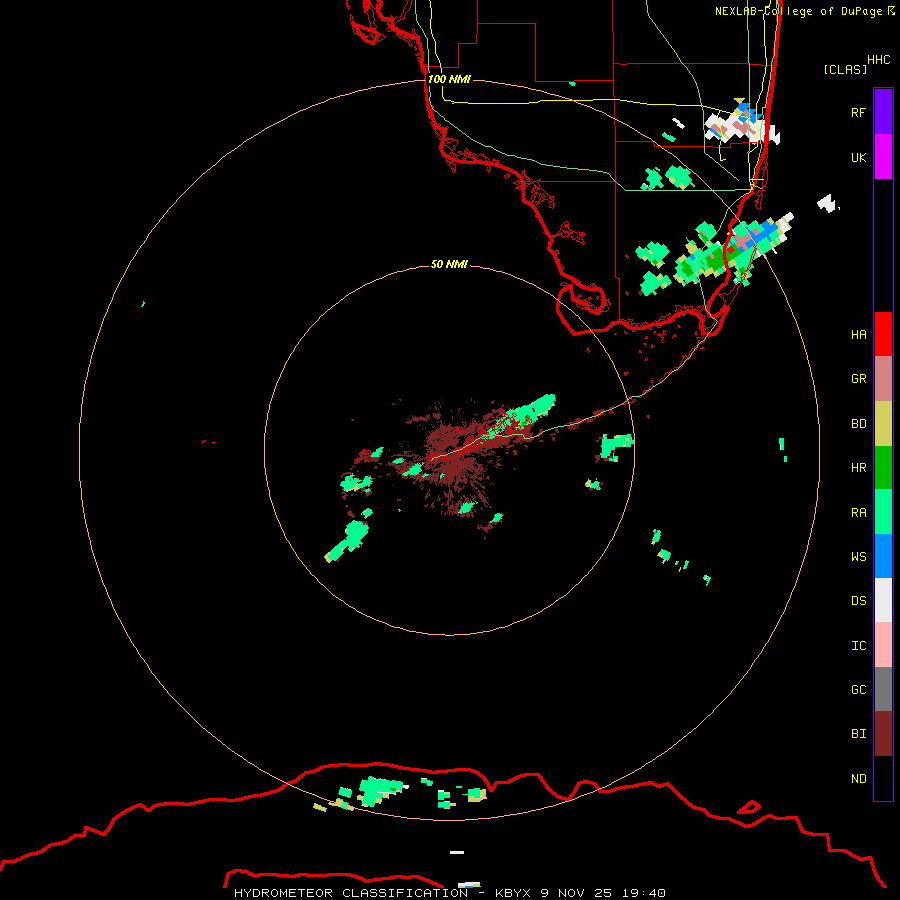The image size is (900, 900).
Task: Click the '19:40' timestamp
Action: [644, 893]
